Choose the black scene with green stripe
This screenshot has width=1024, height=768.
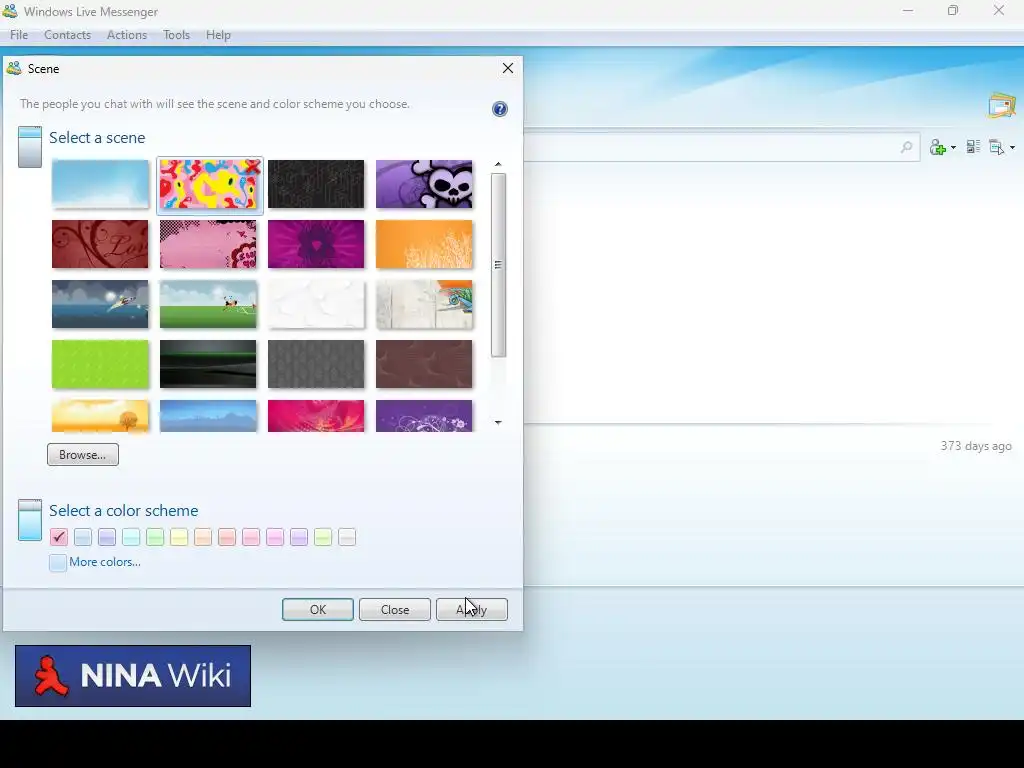[208, 364]
